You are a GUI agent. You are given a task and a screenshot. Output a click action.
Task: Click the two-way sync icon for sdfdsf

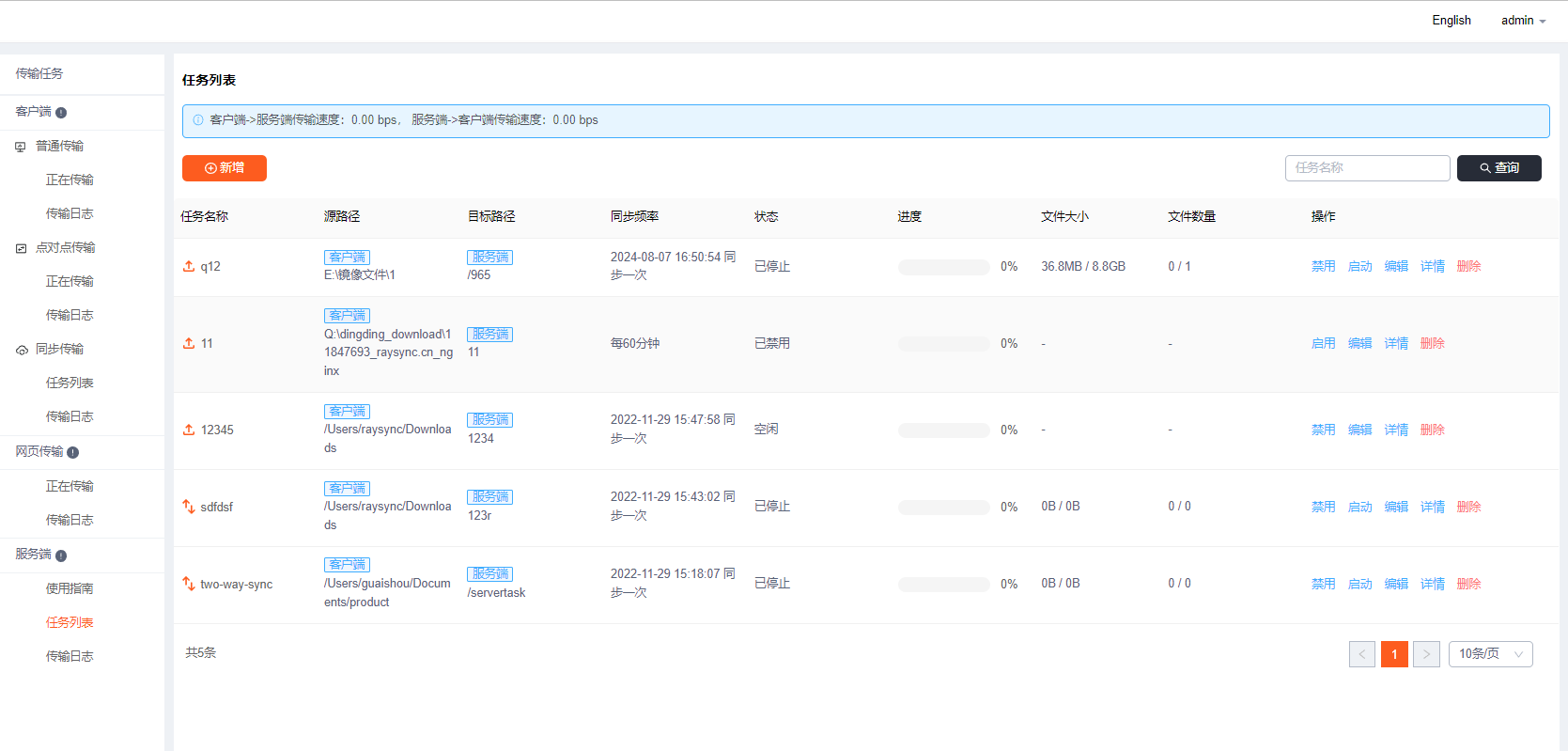tap(189, 507)
